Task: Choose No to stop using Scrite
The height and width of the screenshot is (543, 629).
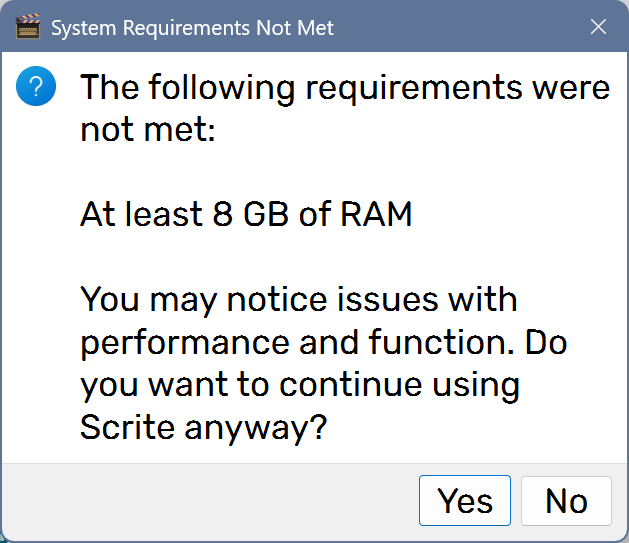Action: pos(566,500)
